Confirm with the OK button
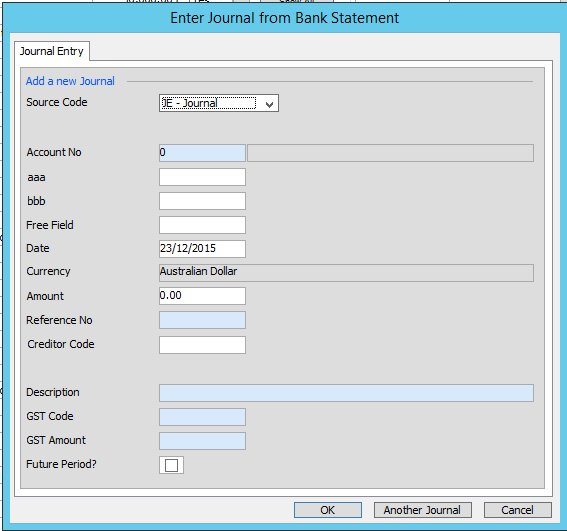This screenshot has width=567, height=531. tap(328, 510)
